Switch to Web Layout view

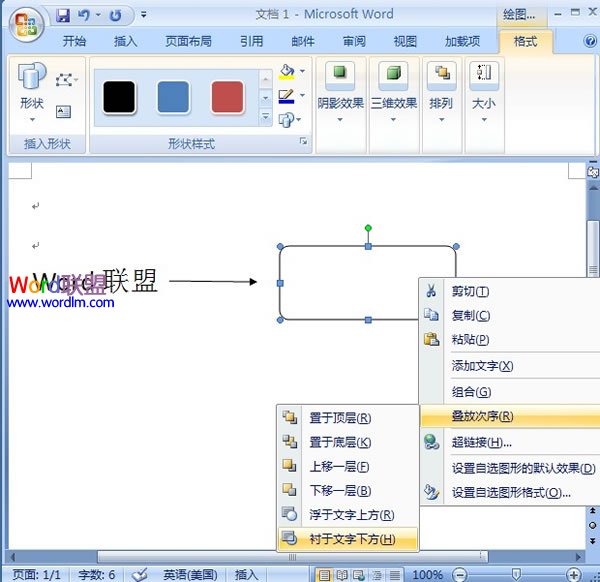(x=359, y=575)
